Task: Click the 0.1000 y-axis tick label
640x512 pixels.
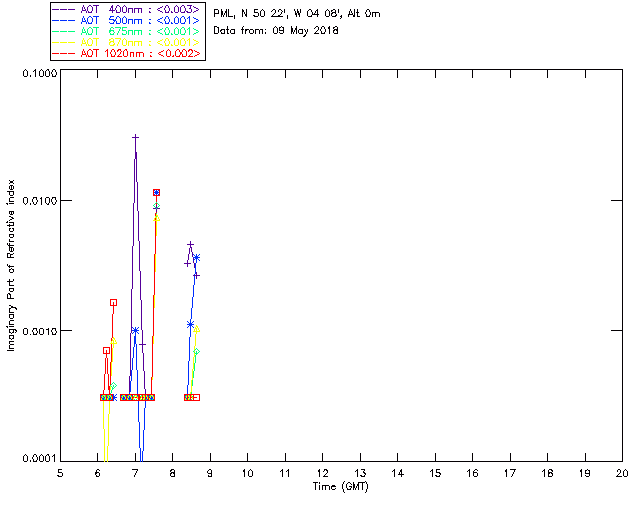Action: coord(38,74)
